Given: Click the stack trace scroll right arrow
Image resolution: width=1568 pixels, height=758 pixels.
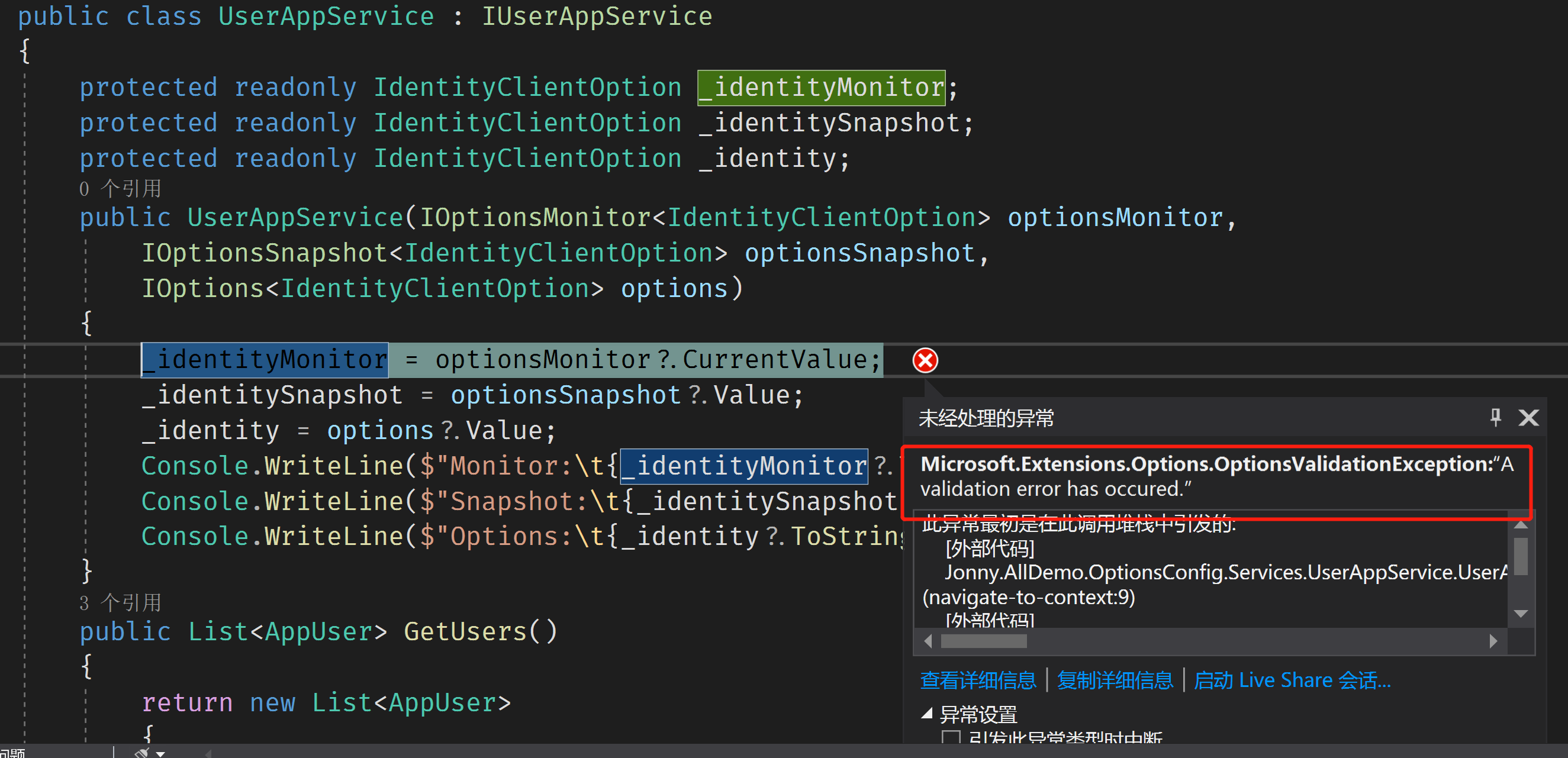Looking at the screenshot, I should 1492,641.
